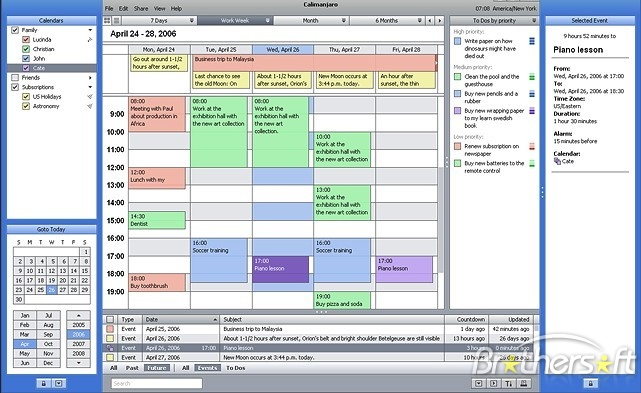Select the Future filter
This screenshot has height=393, width=641.
(x=157, y=368)
